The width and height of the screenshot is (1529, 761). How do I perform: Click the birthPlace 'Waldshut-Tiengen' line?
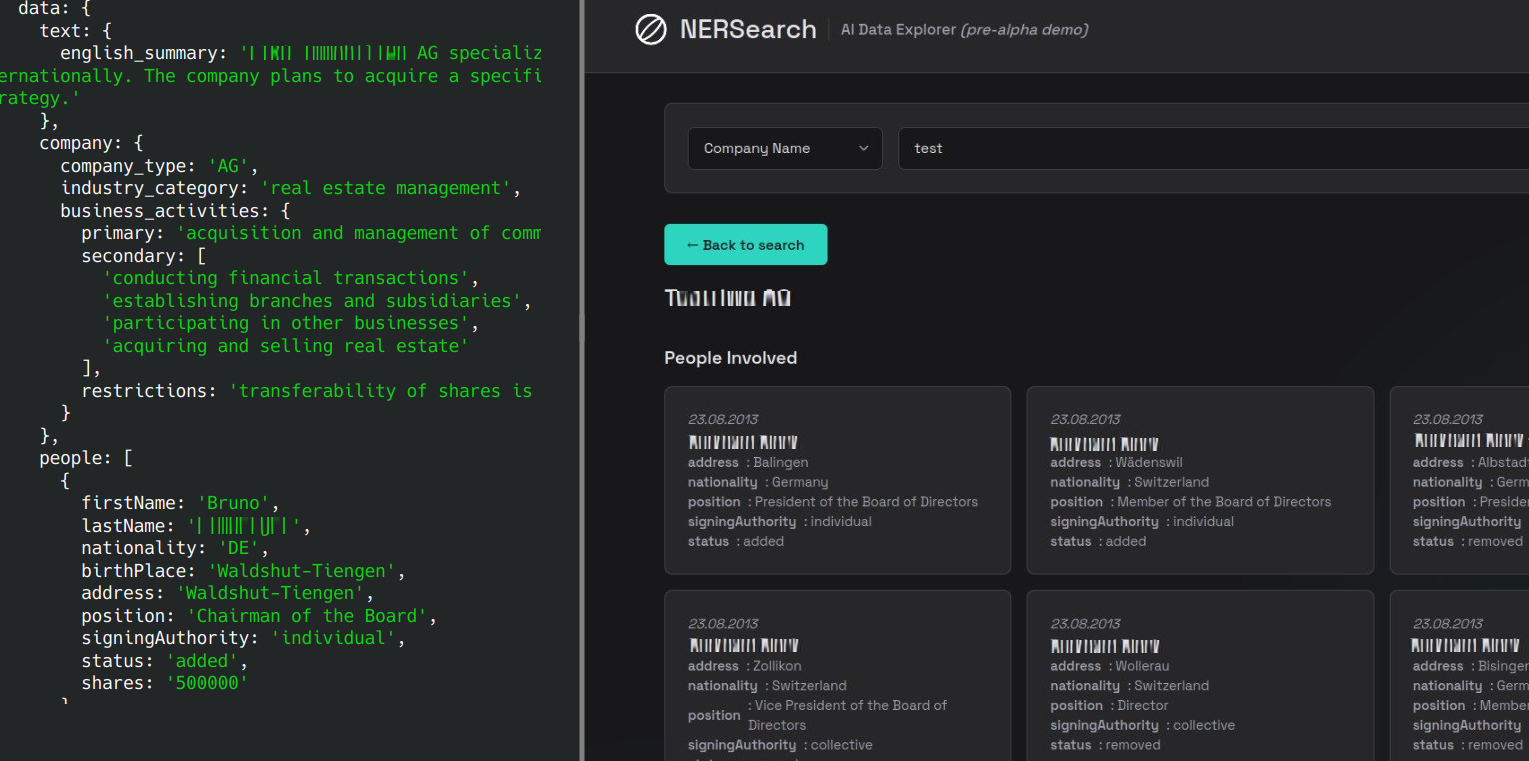click(243, 571)
